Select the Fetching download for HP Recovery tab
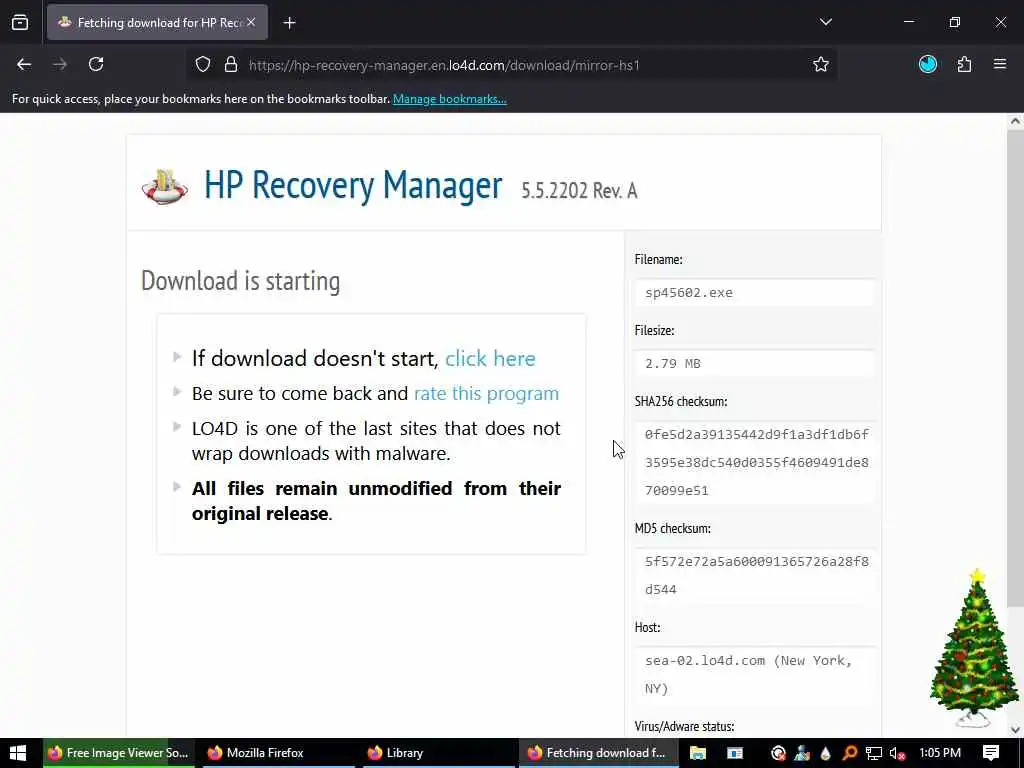 (157, 23)
